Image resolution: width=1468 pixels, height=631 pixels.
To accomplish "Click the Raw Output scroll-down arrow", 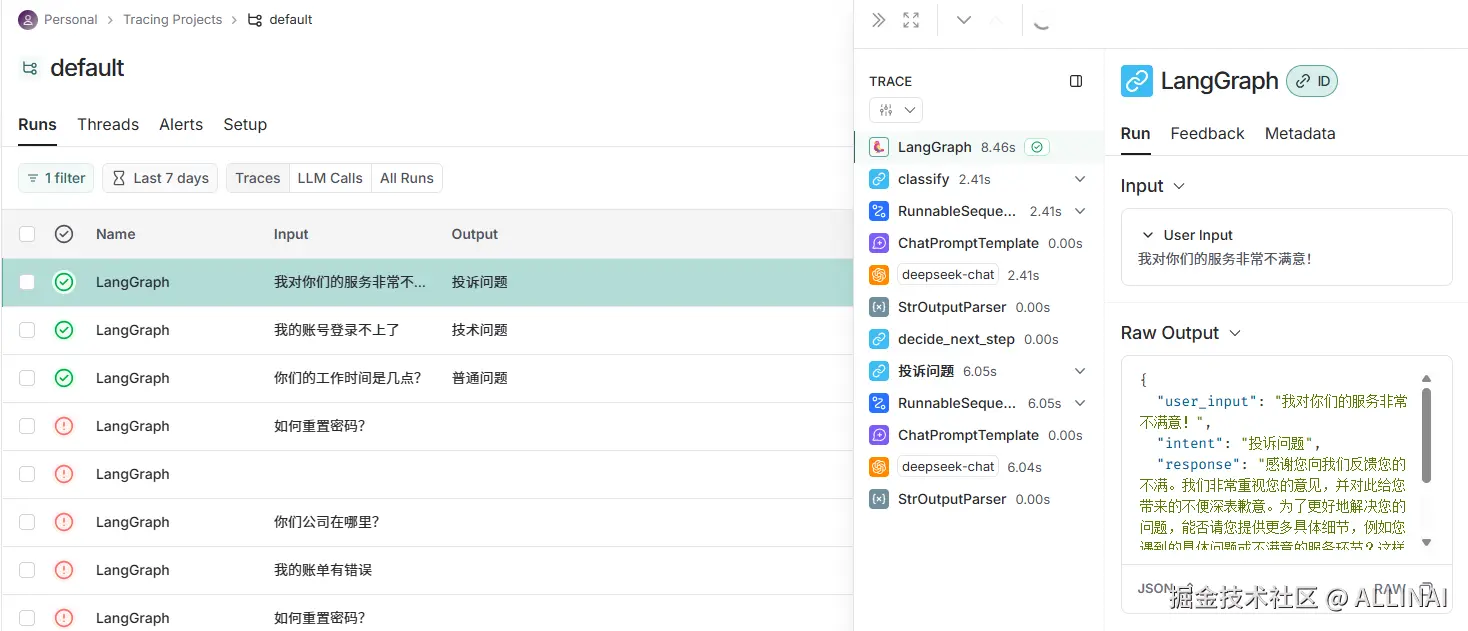I will click(x=1427, y=542).
